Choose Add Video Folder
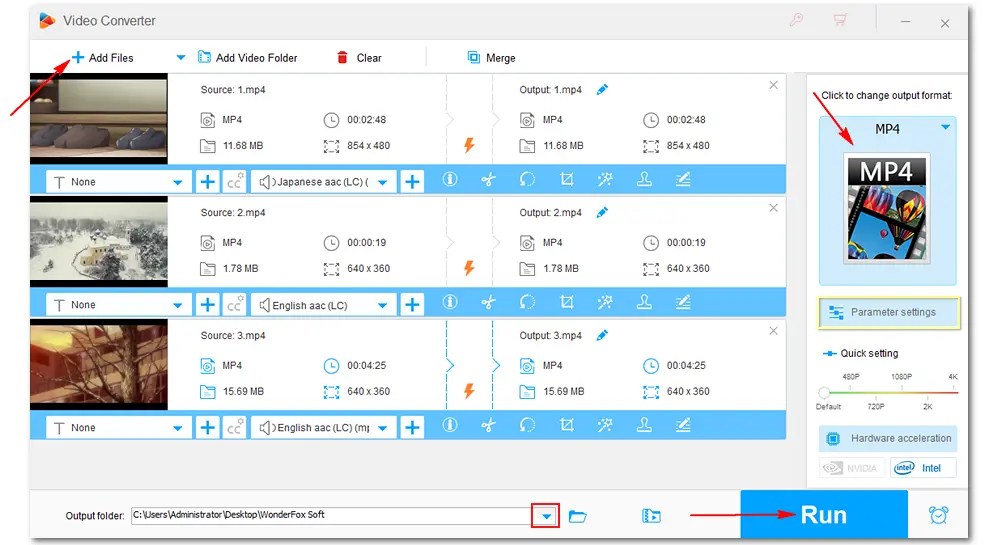Image resolution: width=1000 pixels, height=545 pixels. (247, 58)
